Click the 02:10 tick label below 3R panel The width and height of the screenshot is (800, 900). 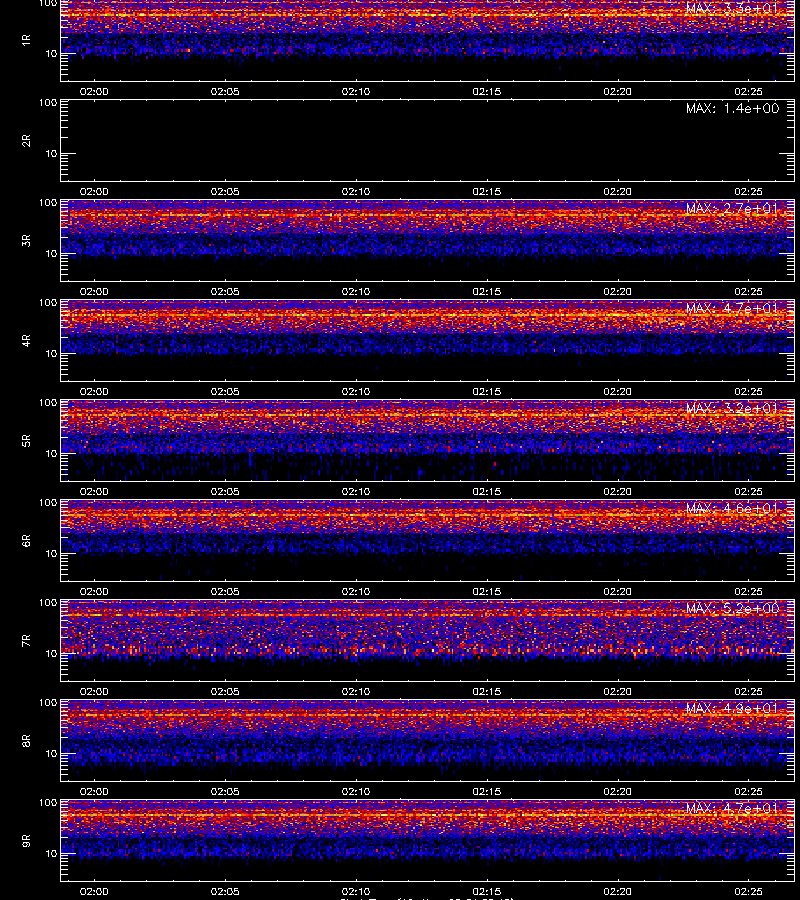pyautogui.click(x=356, y=291)
